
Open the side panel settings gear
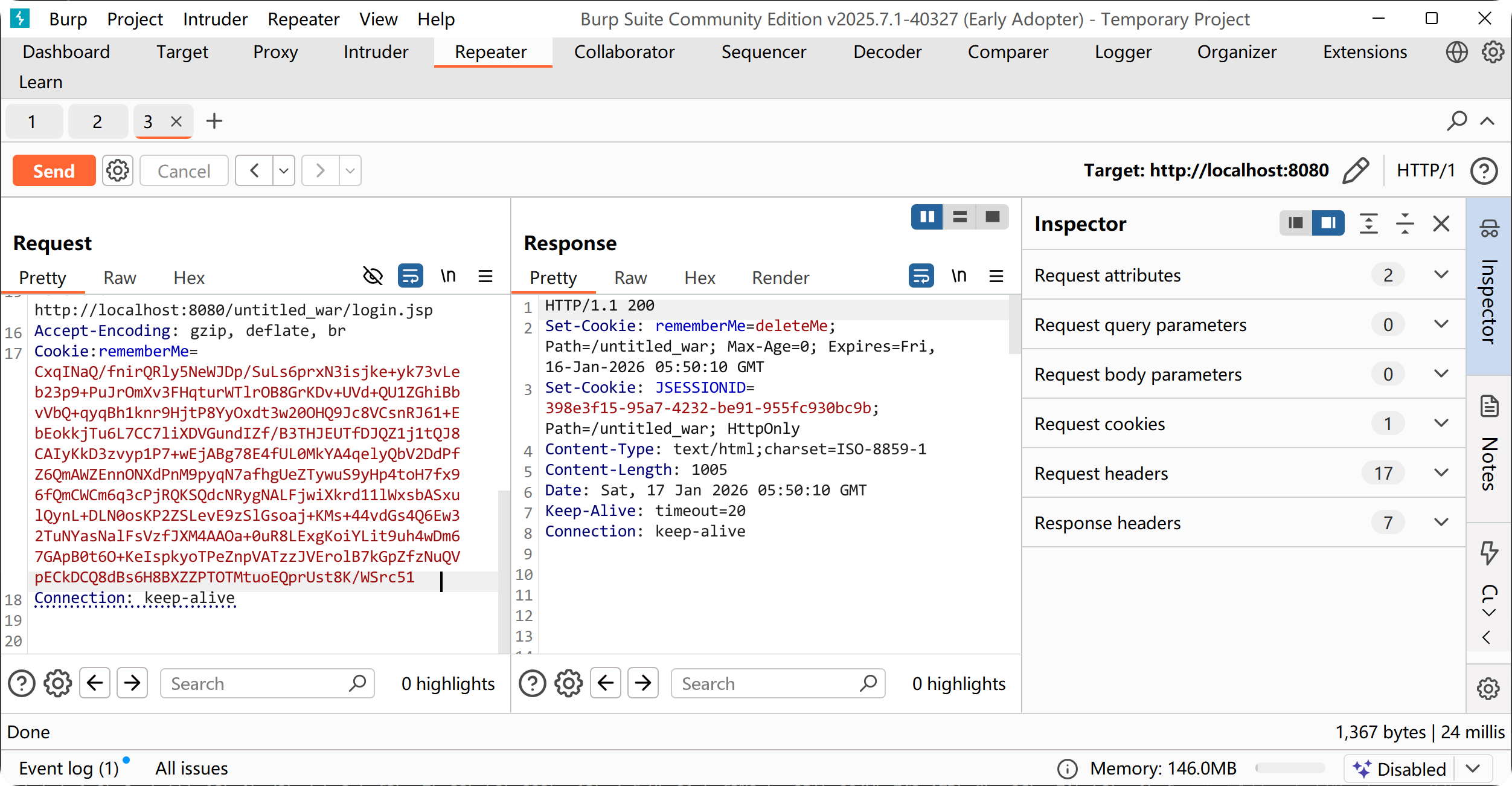tap(1488, 688)
